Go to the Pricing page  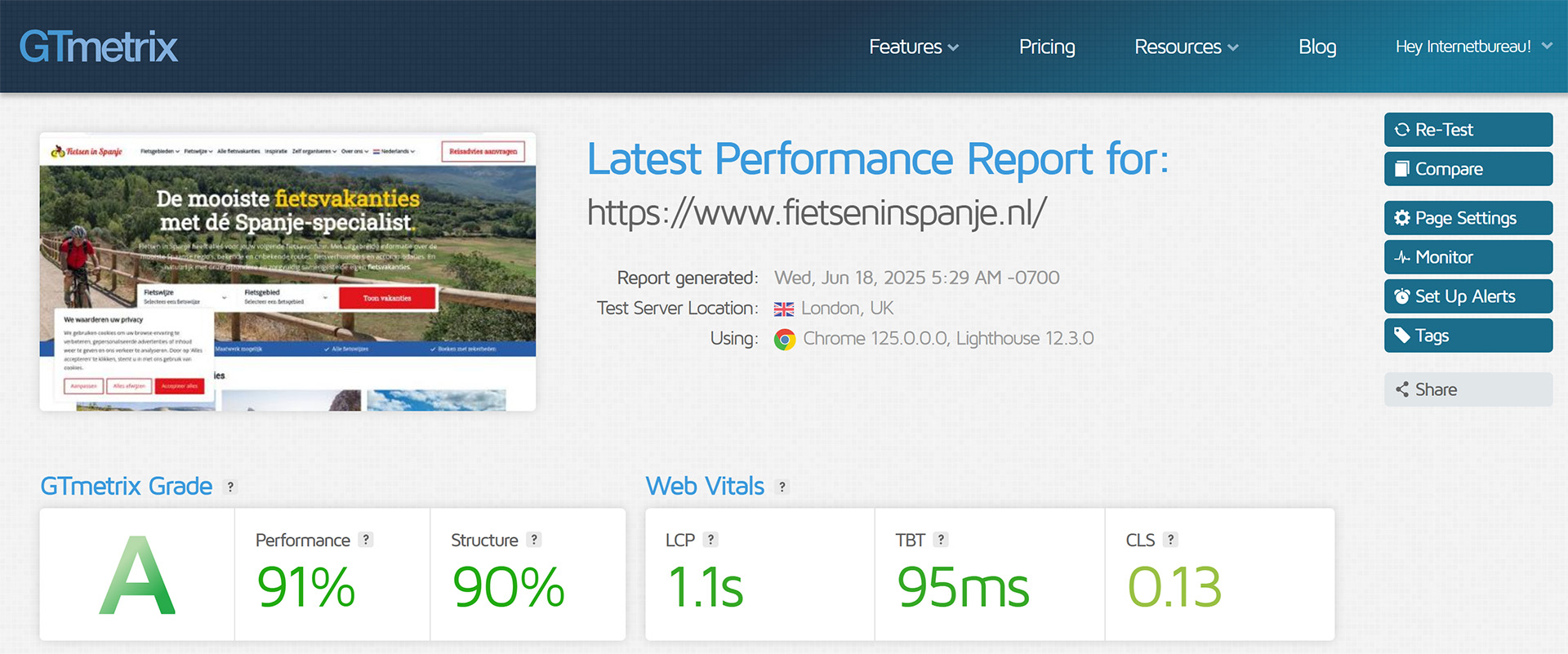tap(1047, 47)
